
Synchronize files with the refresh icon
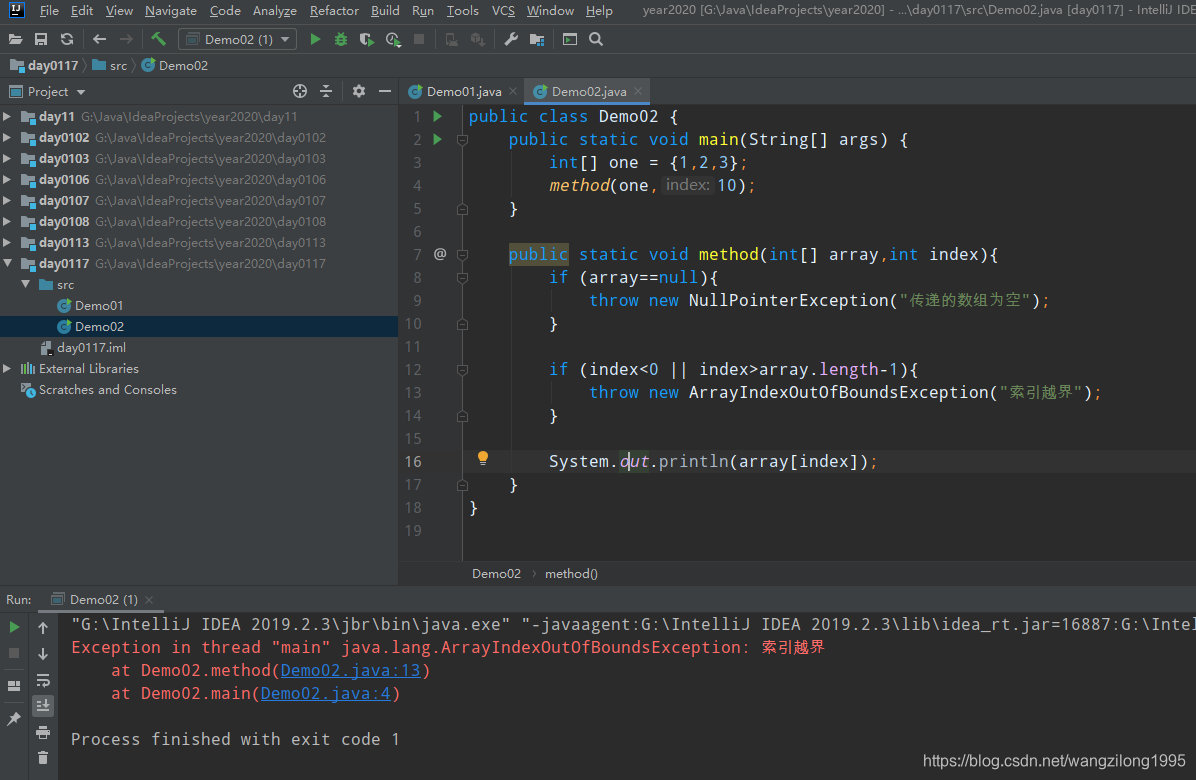(67, 39)
